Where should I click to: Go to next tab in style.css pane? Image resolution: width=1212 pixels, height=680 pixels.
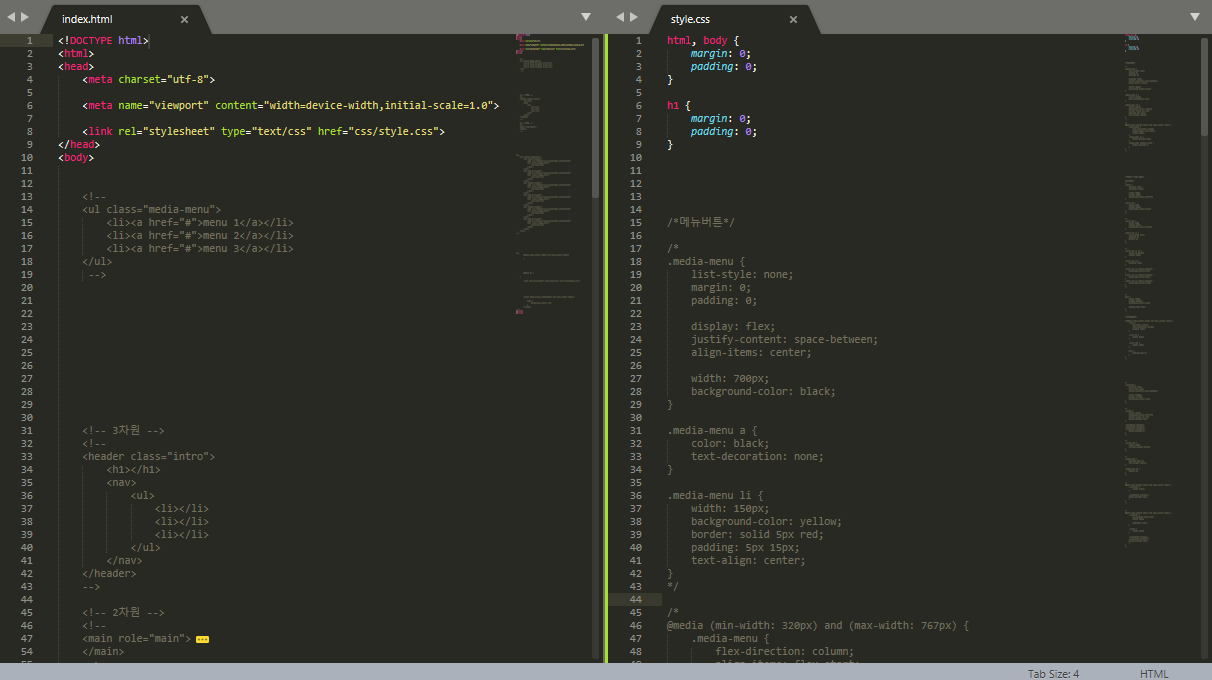(634, 17)
